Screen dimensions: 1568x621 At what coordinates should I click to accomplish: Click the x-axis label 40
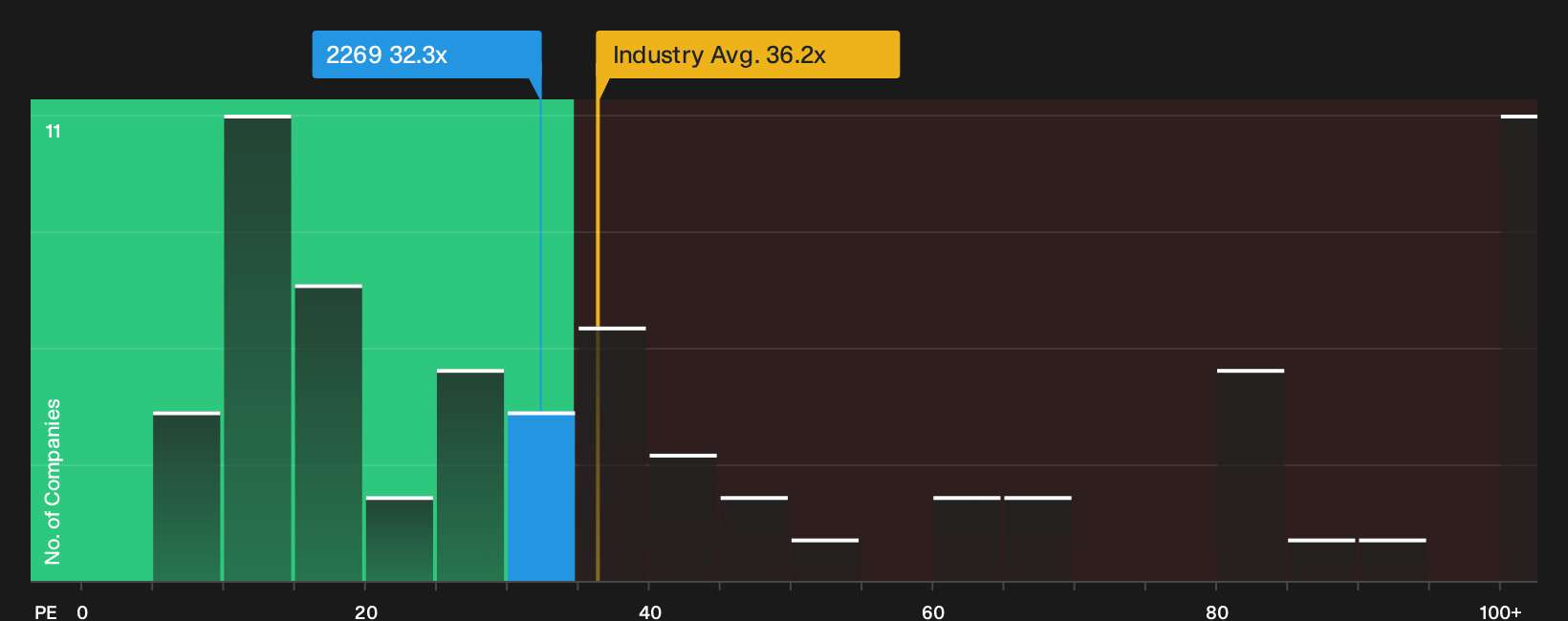pyautogui.click(x=649, y=611)
